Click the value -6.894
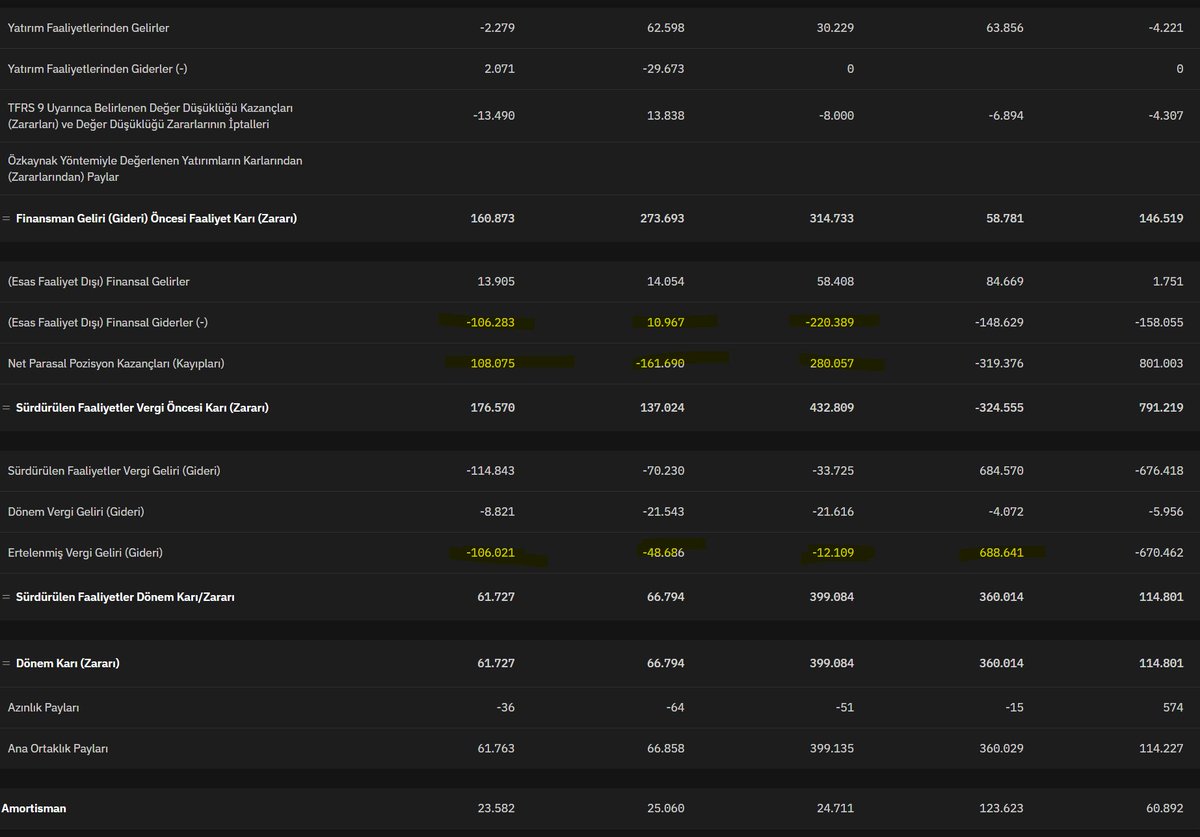1200x837 pixels. pos(1004,116)
